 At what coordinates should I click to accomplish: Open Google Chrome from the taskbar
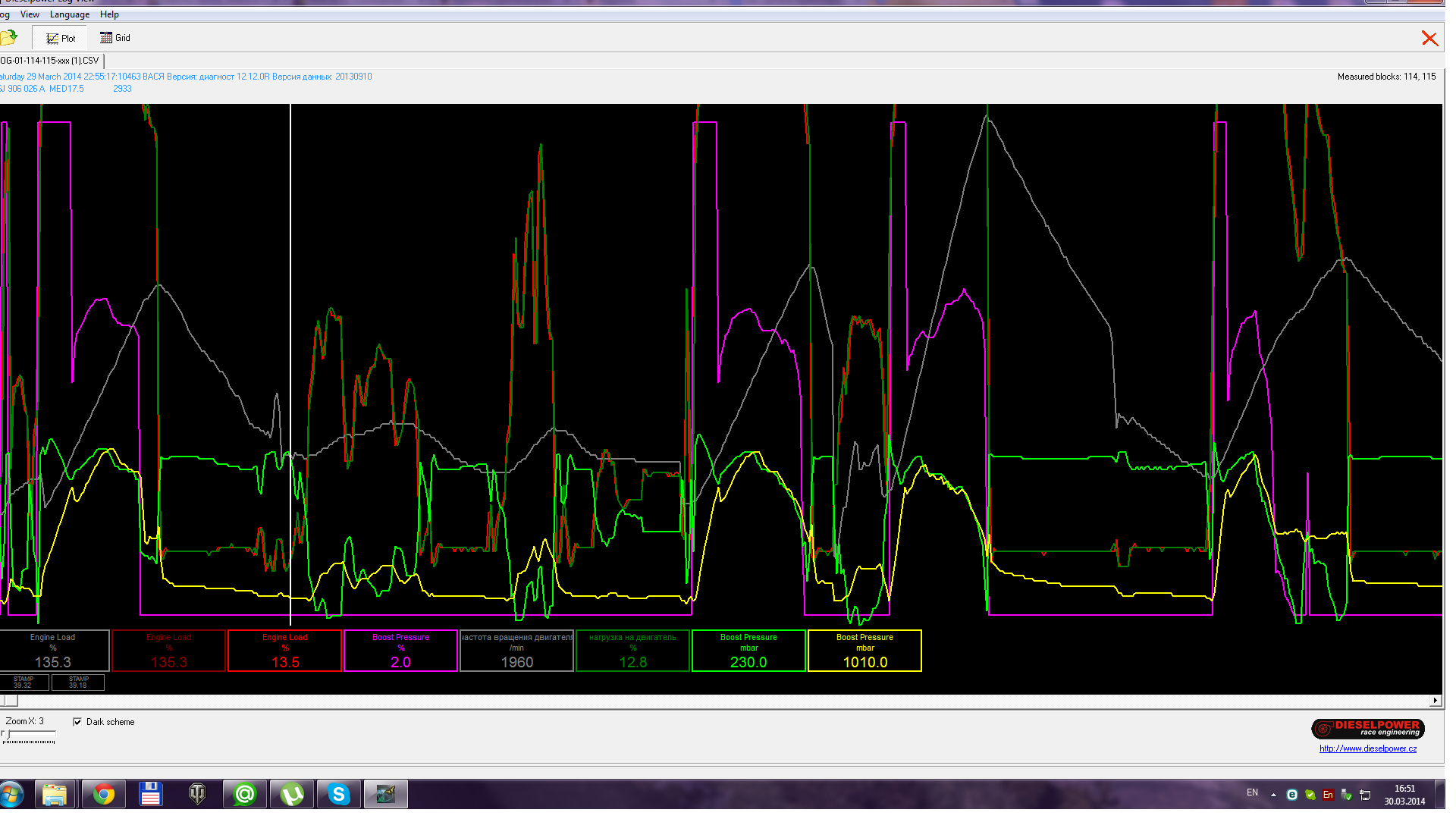click(104, 795)
